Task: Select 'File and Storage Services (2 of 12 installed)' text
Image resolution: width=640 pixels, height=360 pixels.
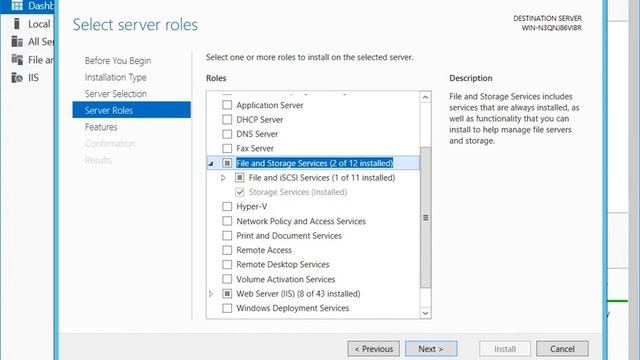Action: tap(314, 163)
